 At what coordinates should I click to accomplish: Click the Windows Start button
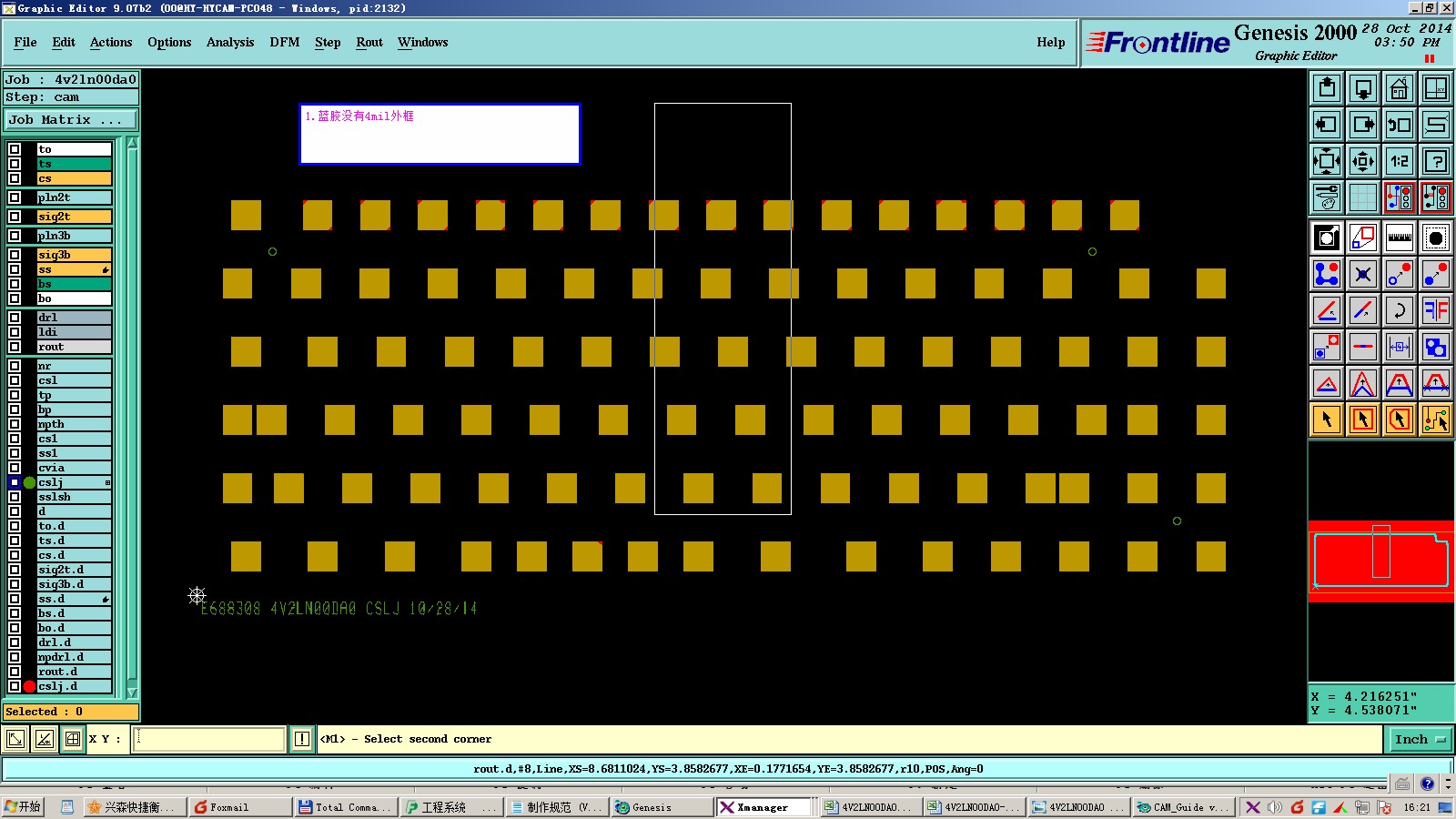pyautogui.click(x=23, y=807)
